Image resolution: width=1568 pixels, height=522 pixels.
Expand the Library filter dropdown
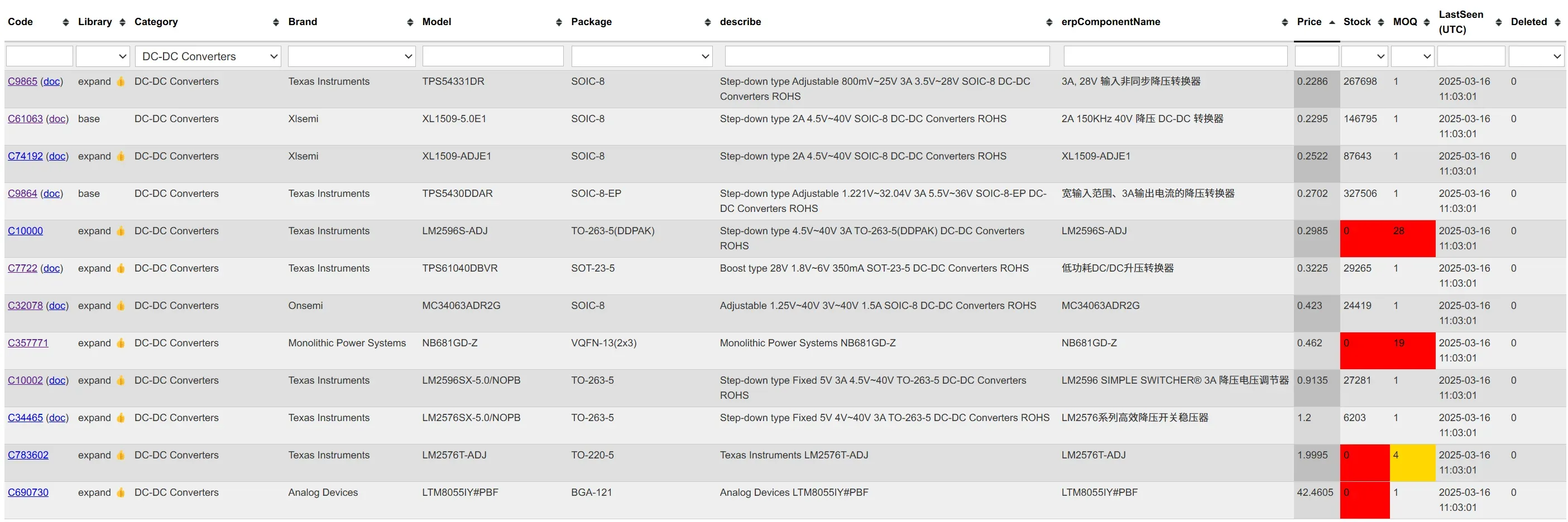point(102,56)
